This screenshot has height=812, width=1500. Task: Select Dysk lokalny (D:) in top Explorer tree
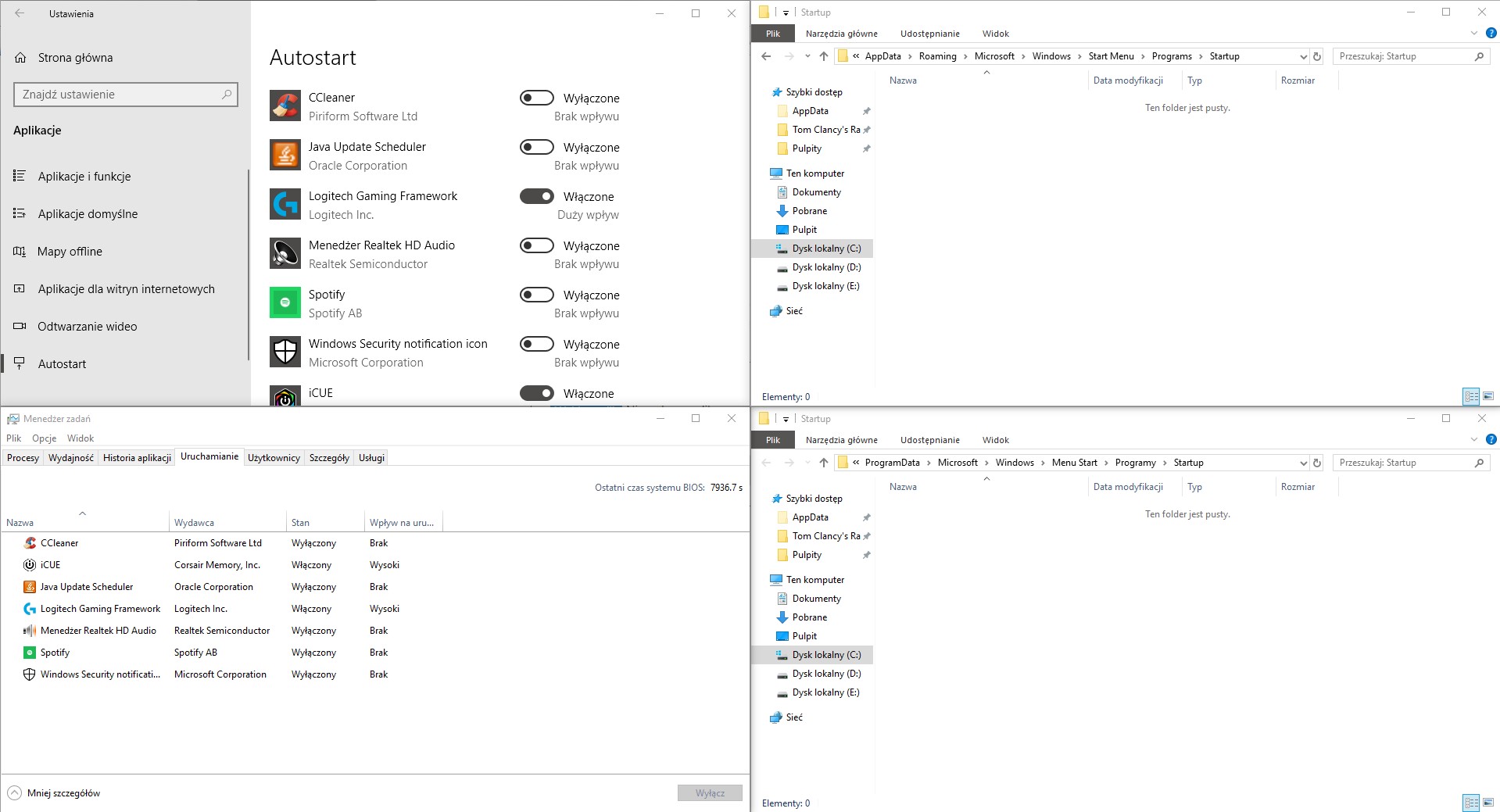tap(825, 267)
